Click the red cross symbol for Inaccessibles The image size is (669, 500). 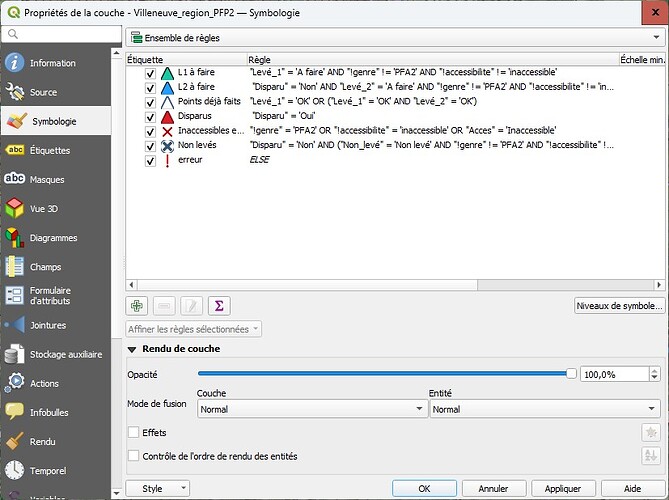pyautogui.click(x=167, y=131)
